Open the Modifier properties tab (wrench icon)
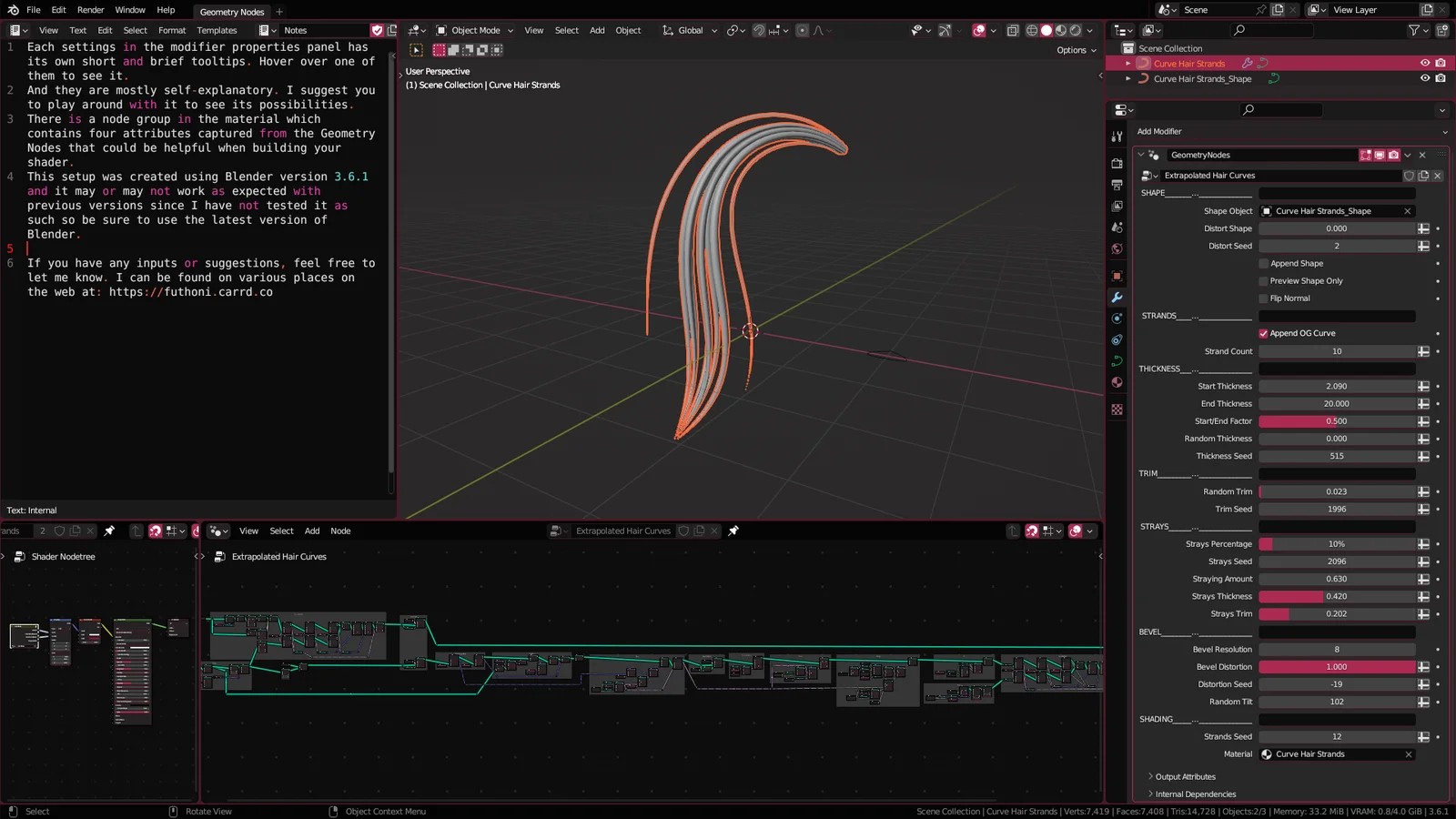Image resolution: width=1456 pixels, height=819 pixels. pyautogui.click(x=1117, y=298)
